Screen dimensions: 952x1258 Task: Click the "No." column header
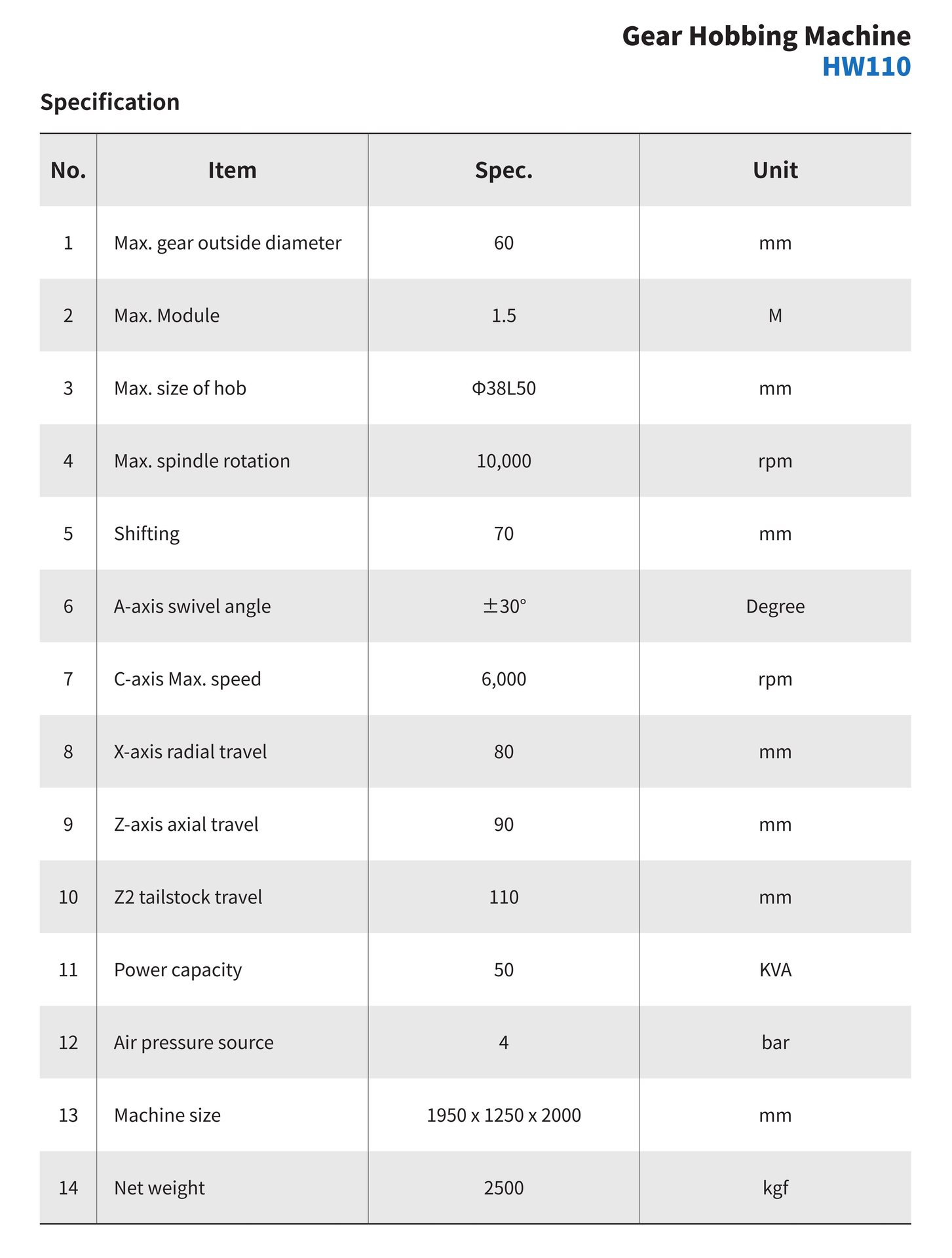(68, 170)
